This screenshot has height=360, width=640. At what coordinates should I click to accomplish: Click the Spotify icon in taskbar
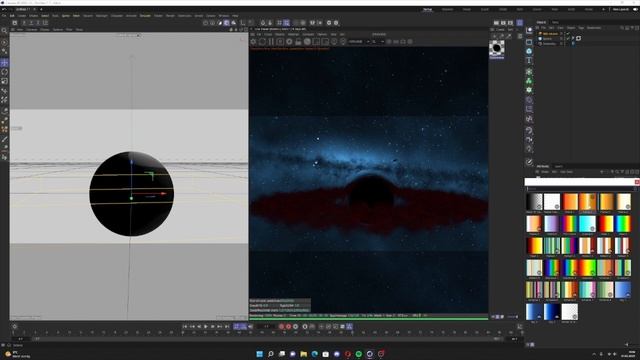pyautogui.click(x=358, y=354)
